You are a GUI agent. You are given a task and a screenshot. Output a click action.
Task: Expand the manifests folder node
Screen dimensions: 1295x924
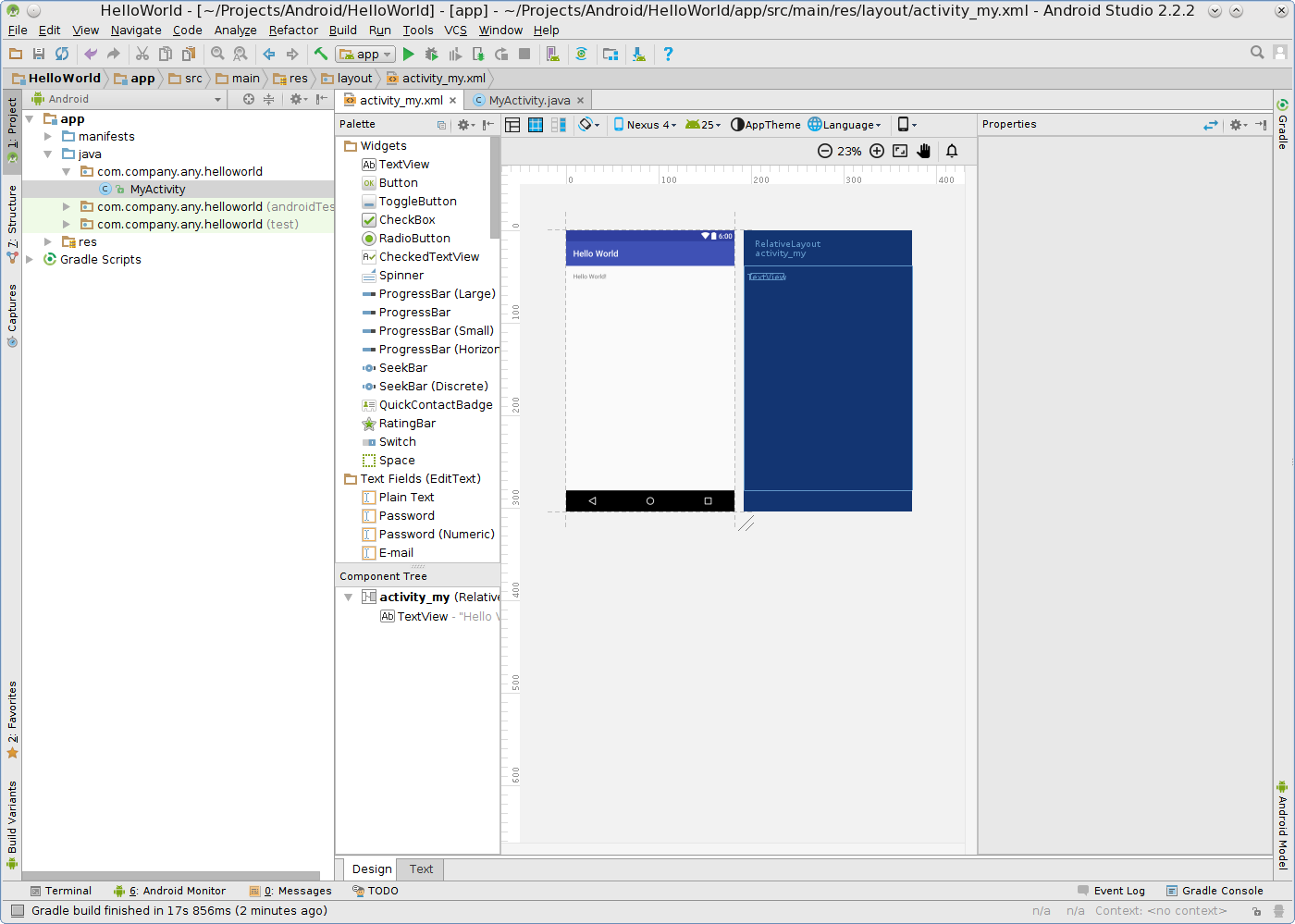tap(48, 137)
